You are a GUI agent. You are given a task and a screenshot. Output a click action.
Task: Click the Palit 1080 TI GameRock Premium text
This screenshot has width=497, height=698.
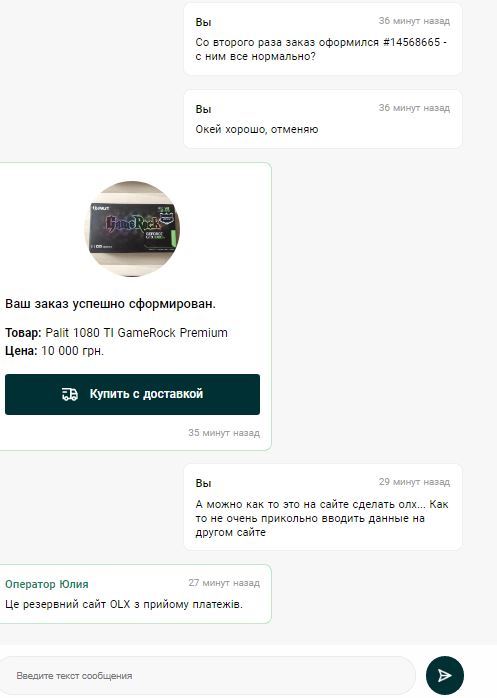(x=136, y=333)
